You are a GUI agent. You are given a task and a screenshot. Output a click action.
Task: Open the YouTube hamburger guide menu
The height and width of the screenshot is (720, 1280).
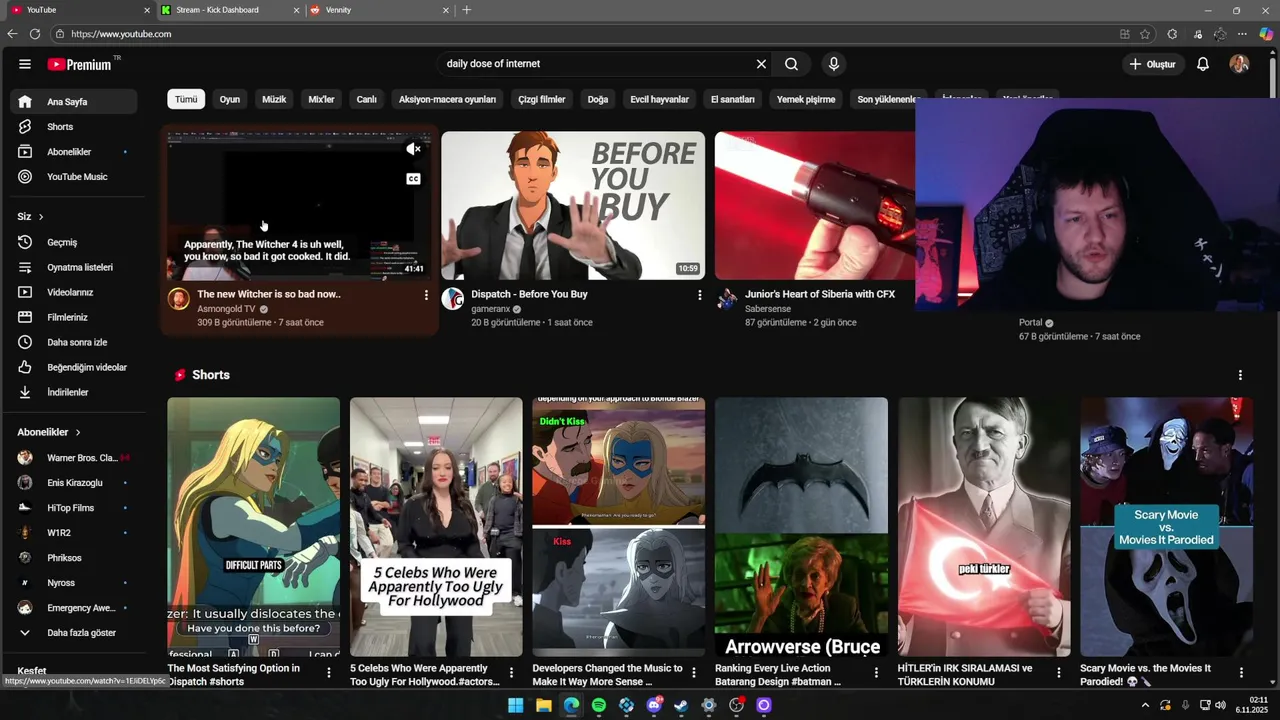click(x=25, y=64)
